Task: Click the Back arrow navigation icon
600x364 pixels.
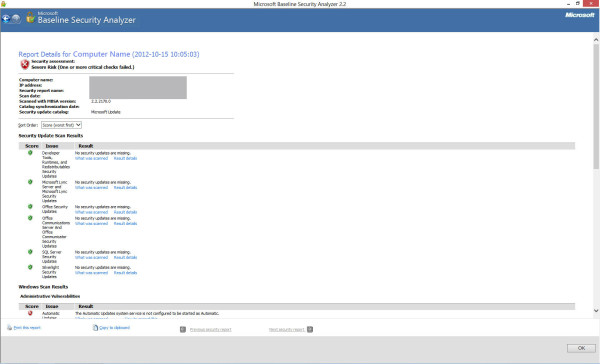Action: click(6, 19)
